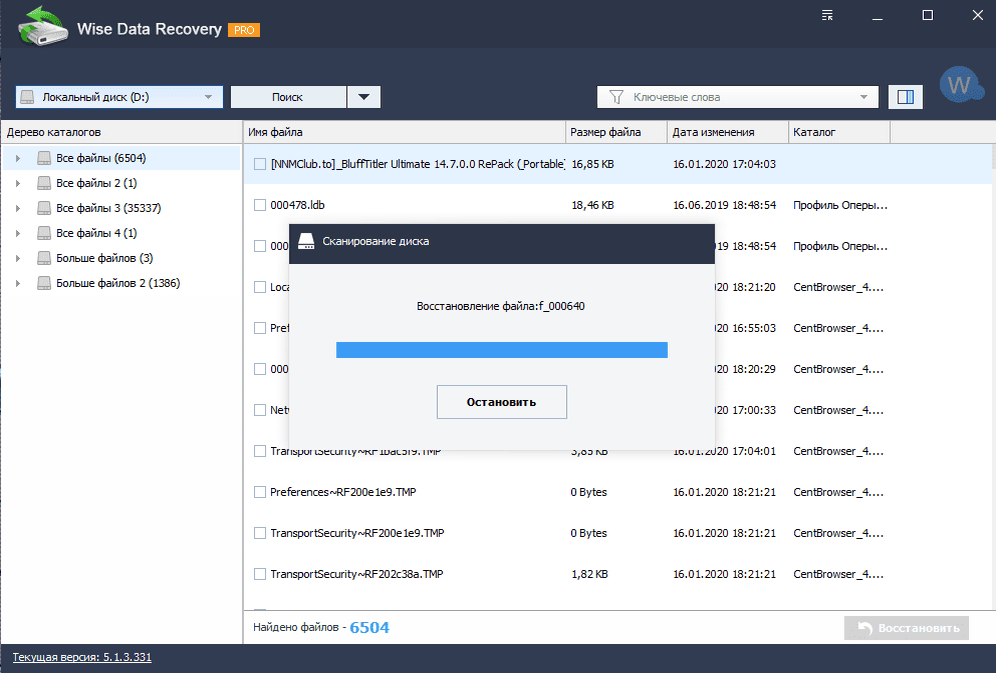Click drive icon in Сканирование диска dialog title
Screen dimensions: 996x673
point(308,242)
